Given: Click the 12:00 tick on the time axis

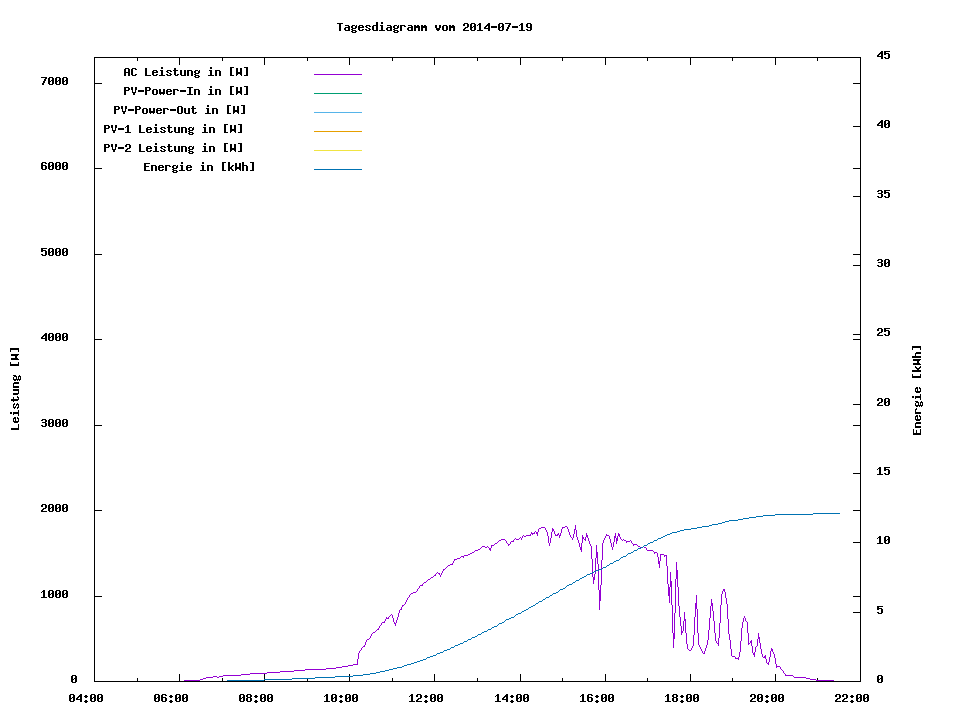Looking at the screenshot, I should (427, 698).
